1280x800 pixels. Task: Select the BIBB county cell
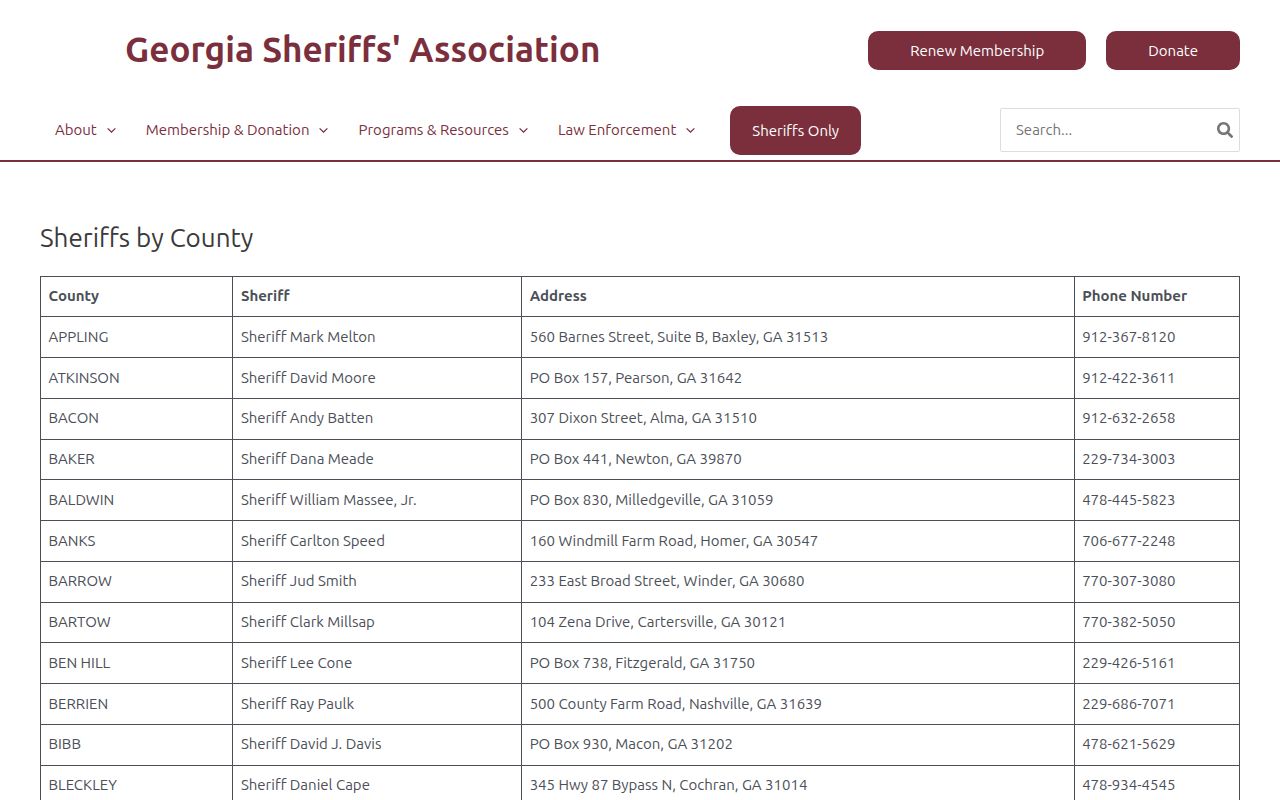point(137,744)
